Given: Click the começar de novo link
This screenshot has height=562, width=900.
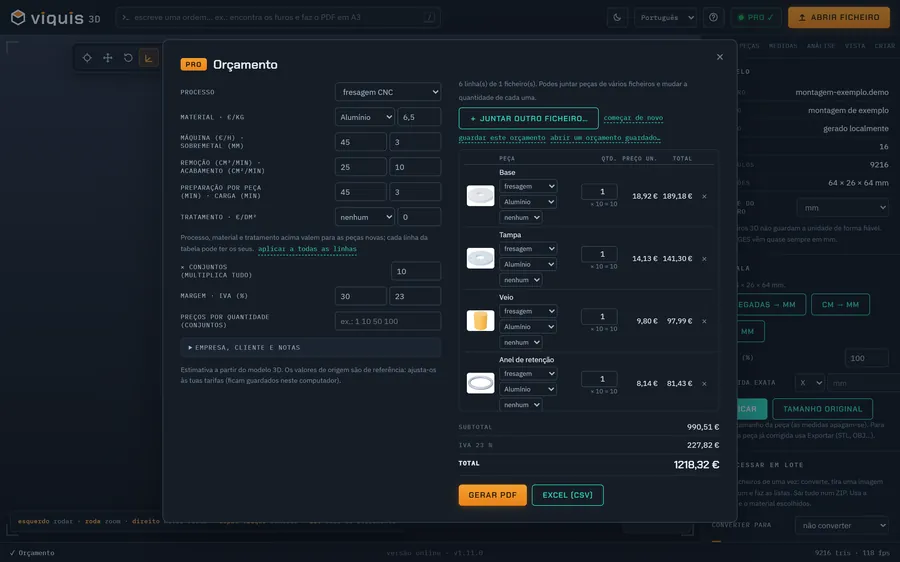Looking at the screenshot, I should (x=633, y=118).
